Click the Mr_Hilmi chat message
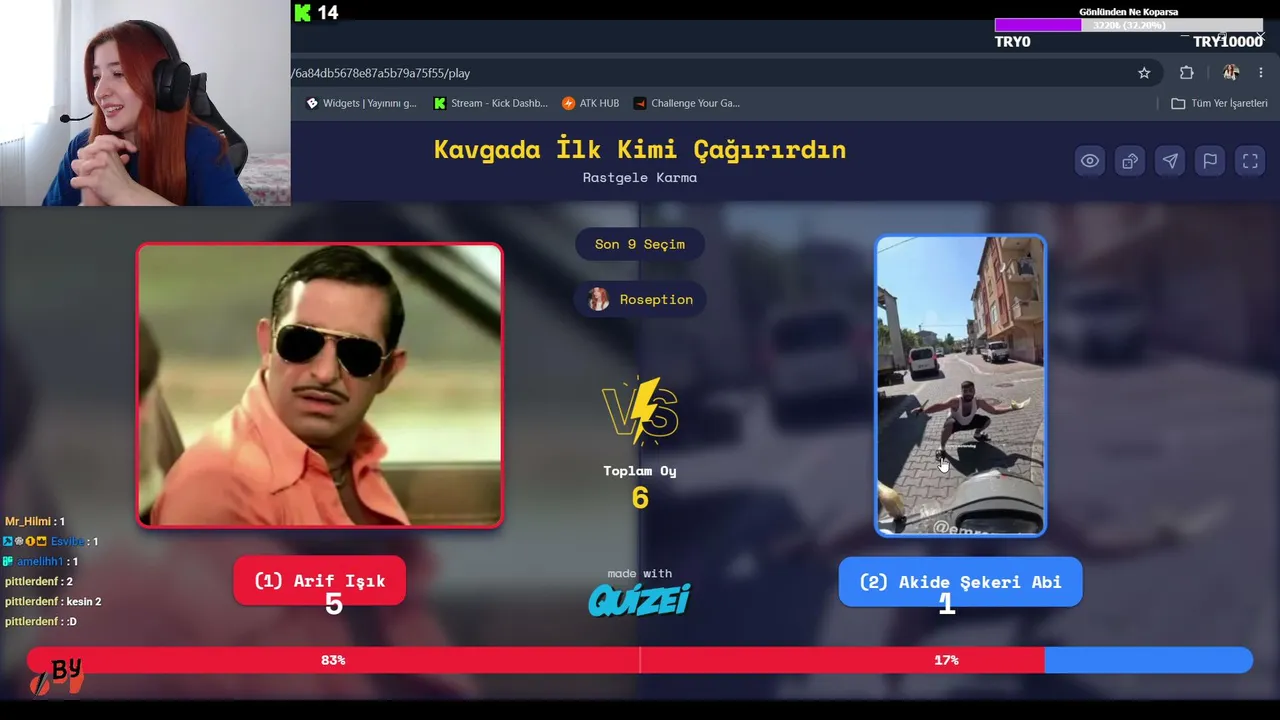Screen dimensions: 1280x720 click(35, 521)
